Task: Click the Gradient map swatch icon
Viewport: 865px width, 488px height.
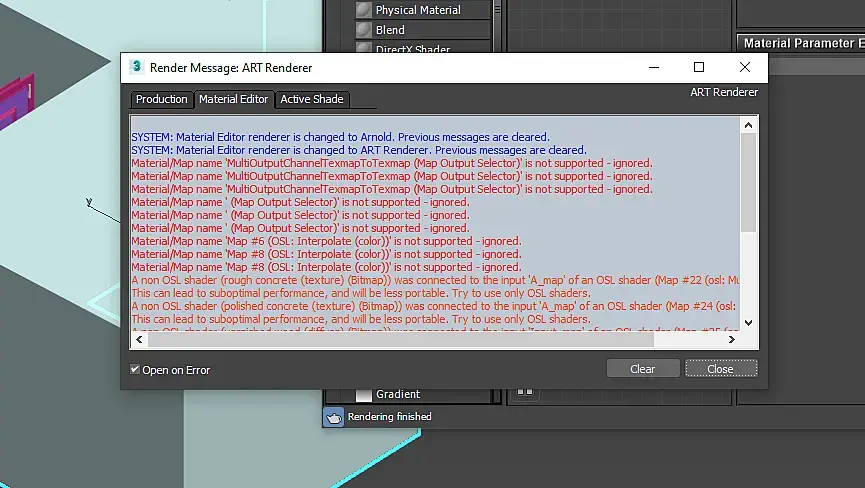Action: pos(364,395)
